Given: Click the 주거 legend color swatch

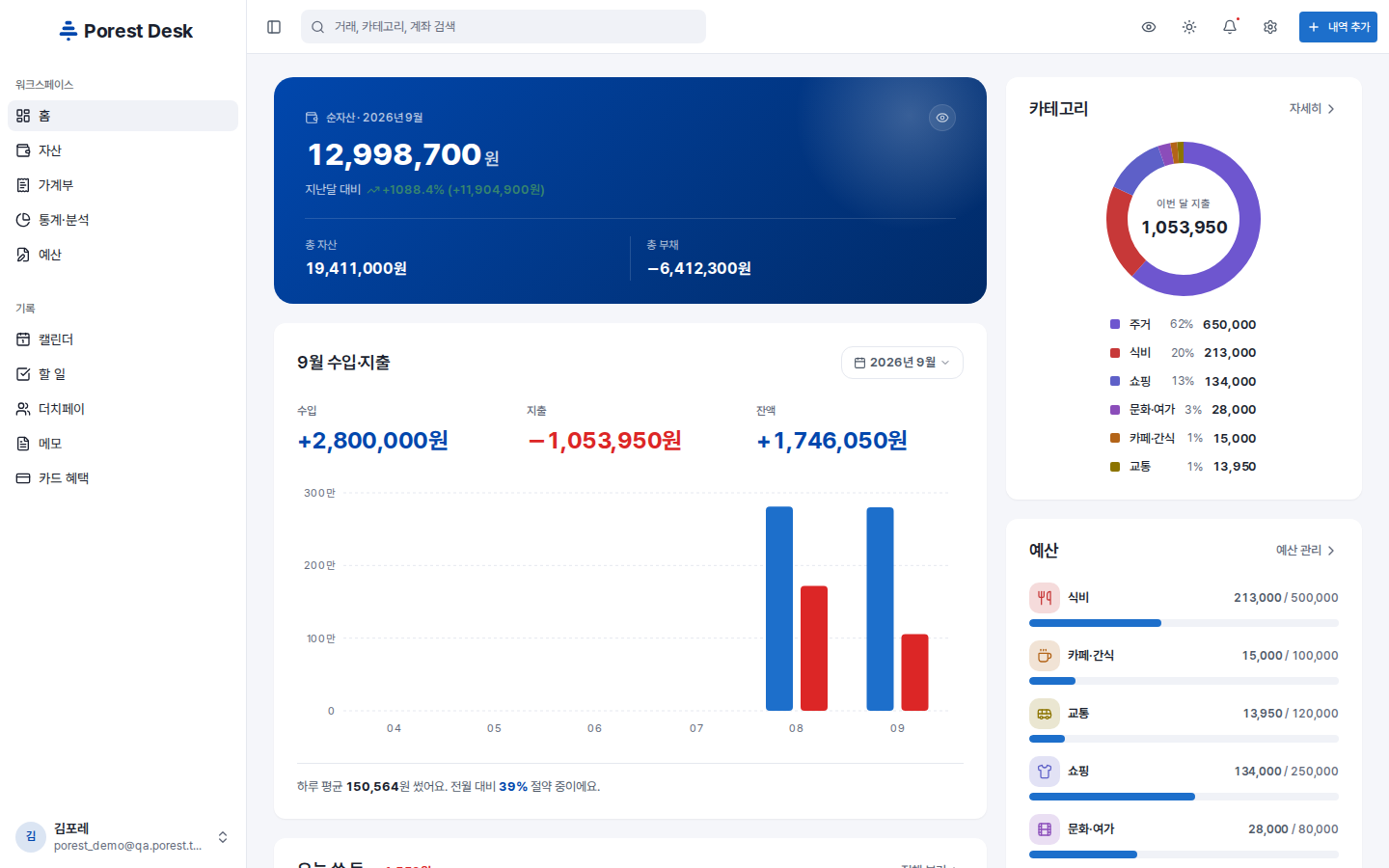Looking at the screenshot, I should (1115, 325).
